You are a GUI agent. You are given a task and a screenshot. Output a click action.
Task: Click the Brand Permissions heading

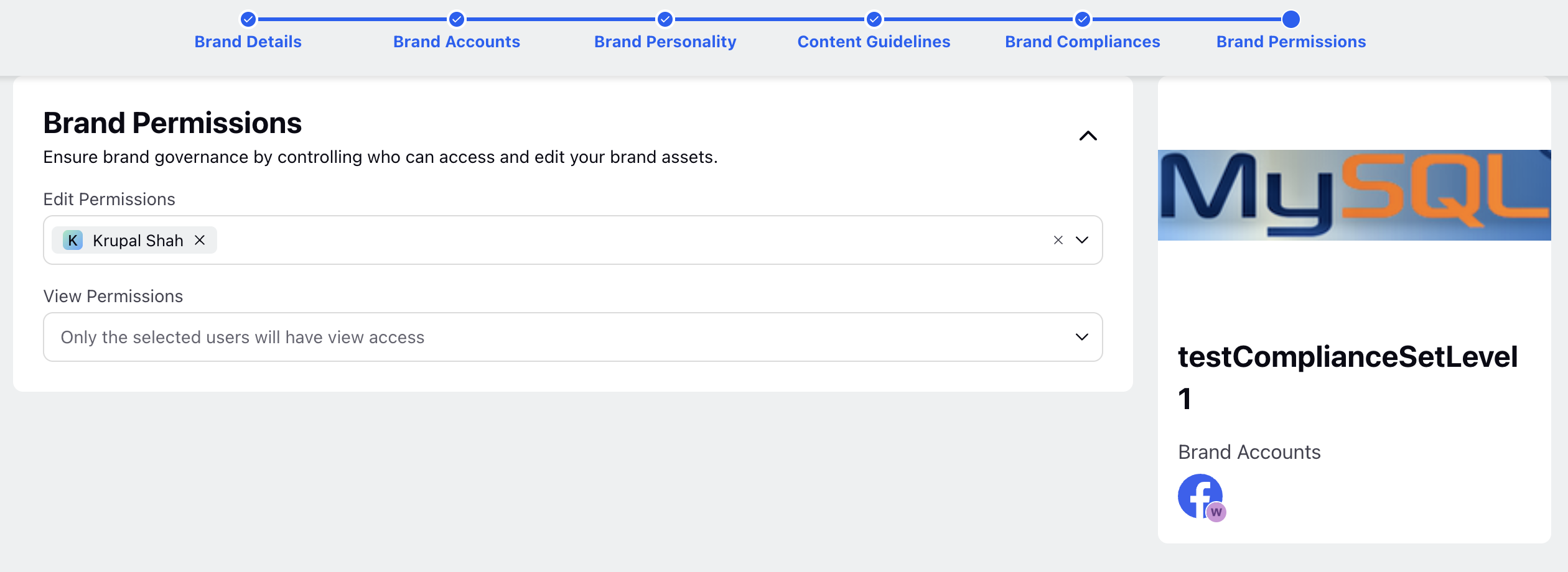(172, 123)
